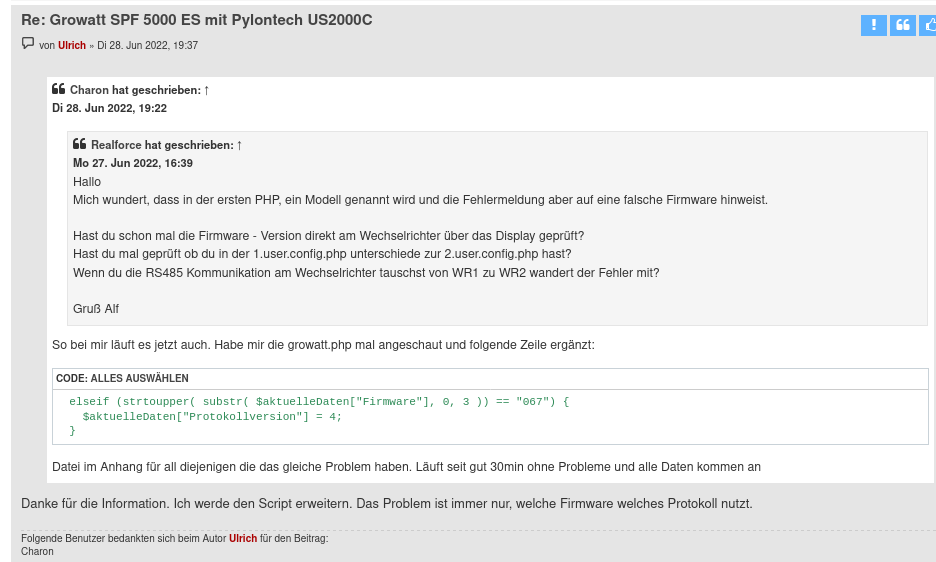Click 'Realforce hat geschrieben' quote header
This screenshot has height=562, width=936.
162,145
